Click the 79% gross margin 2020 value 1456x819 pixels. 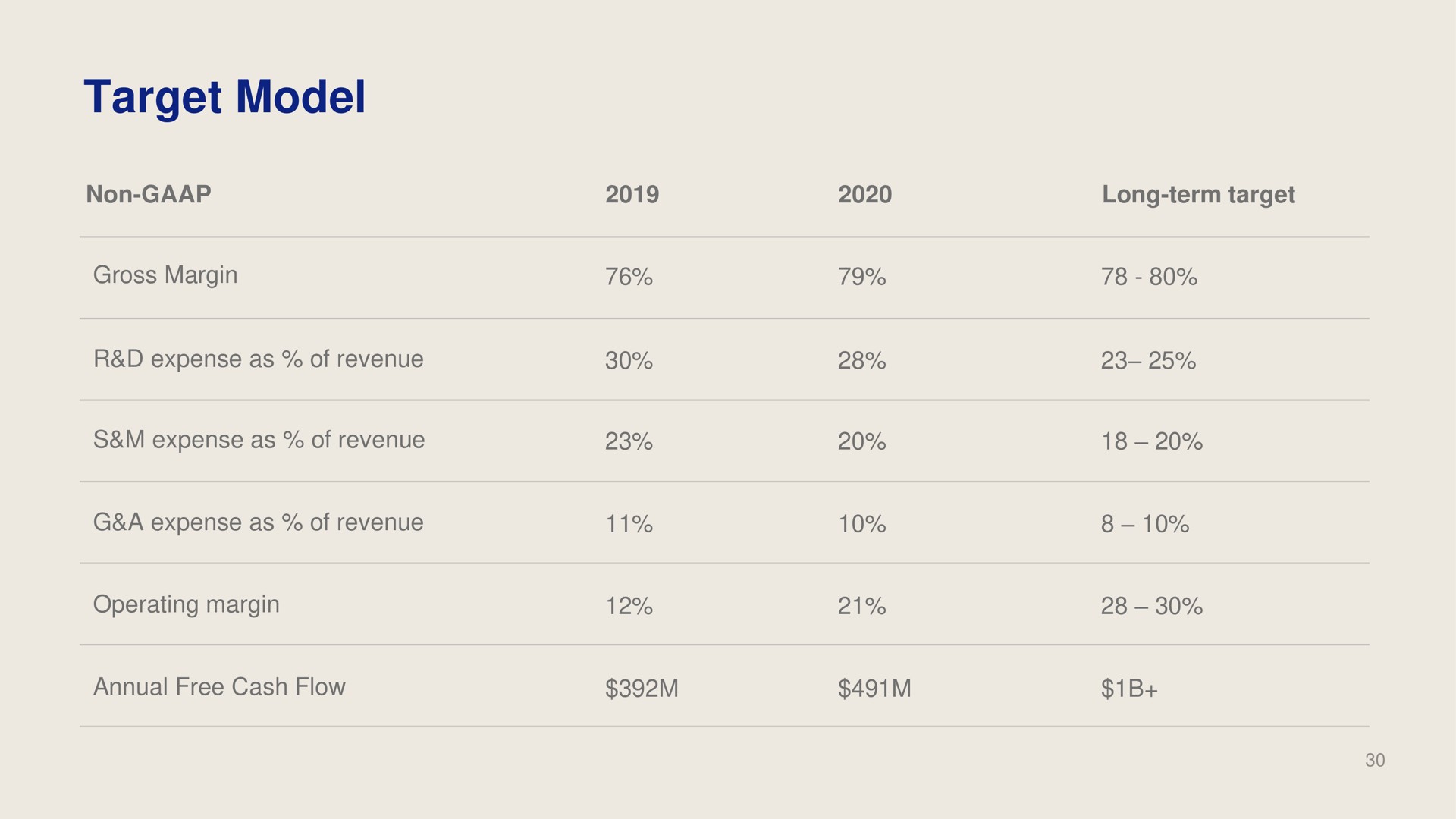tap(861, 278)
